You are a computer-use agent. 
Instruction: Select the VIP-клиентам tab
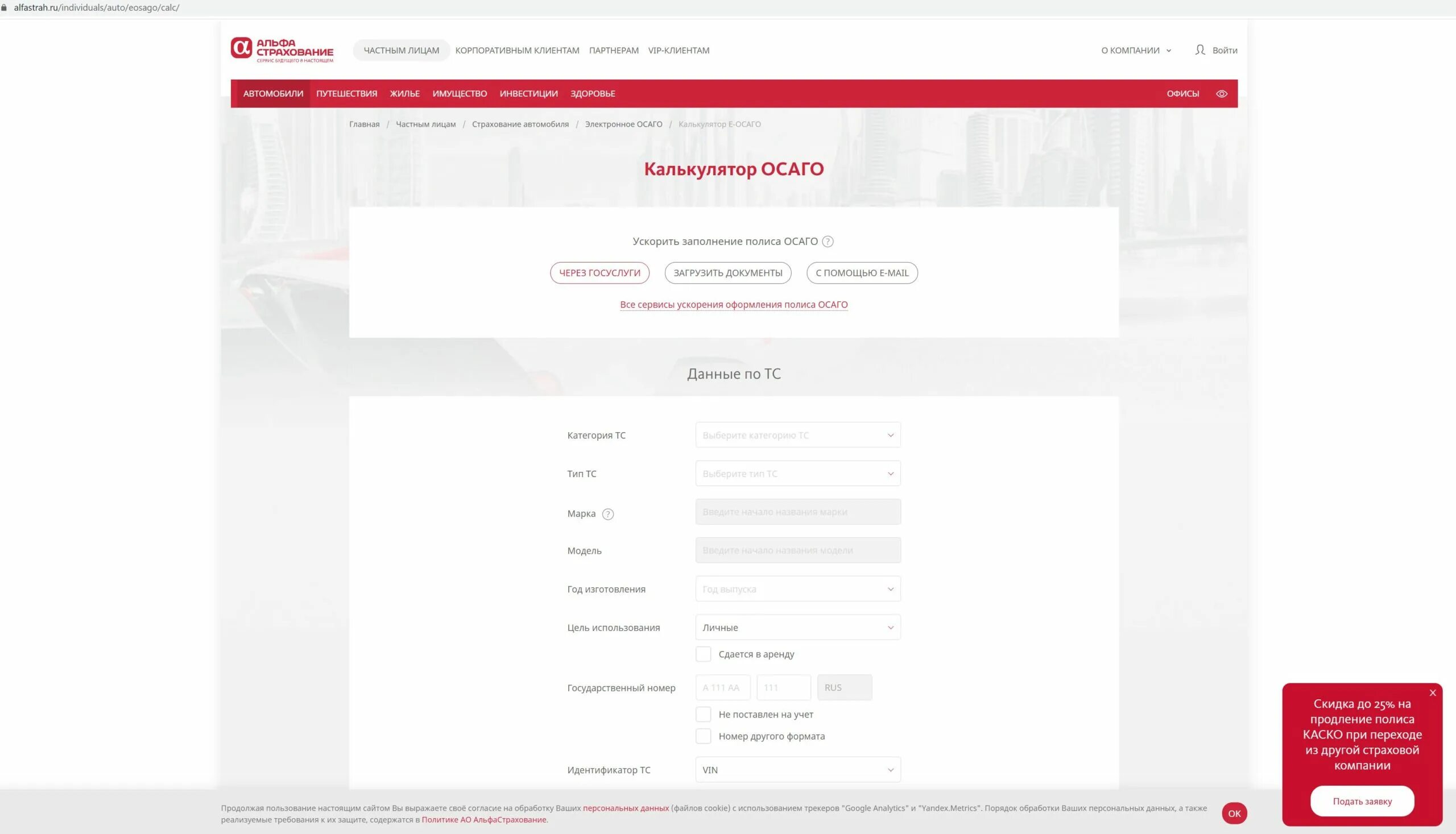(x=679, y=51)
